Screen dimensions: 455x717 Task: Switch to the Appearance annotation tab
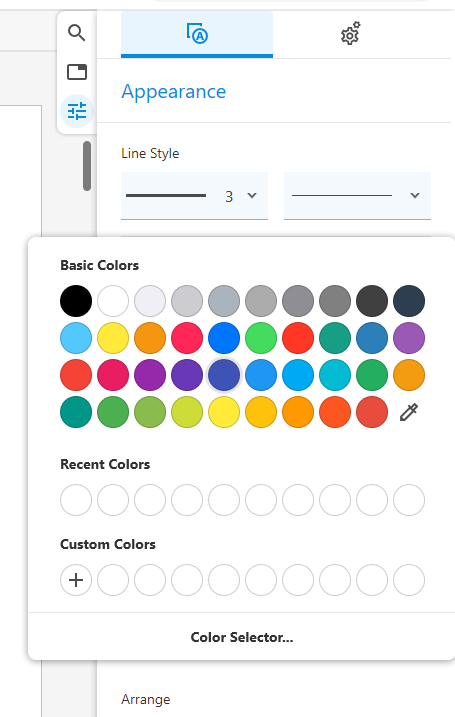click(x=197, y=34)
